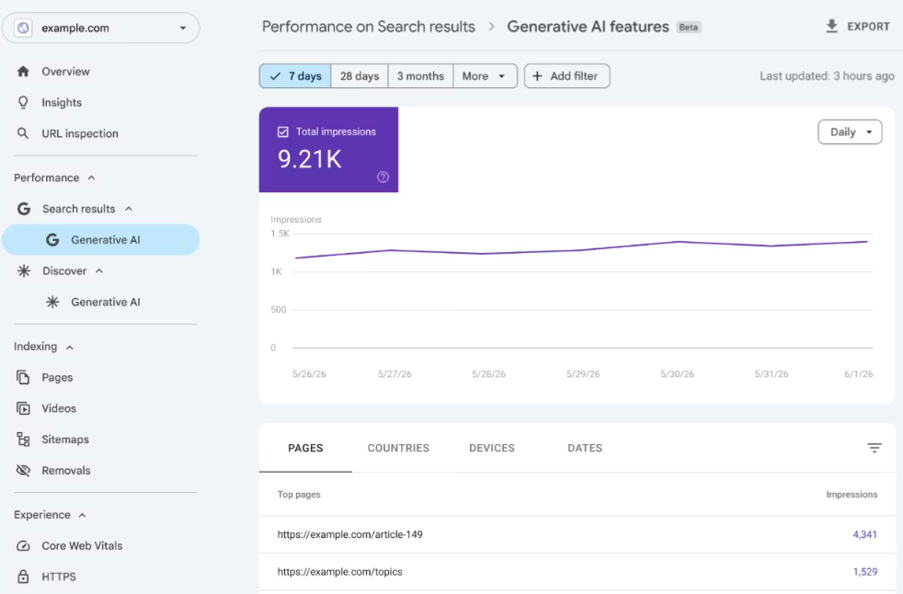Click the URL inspection magnifier icon
The height and width of the screenshot is (594, 903).
23,134
